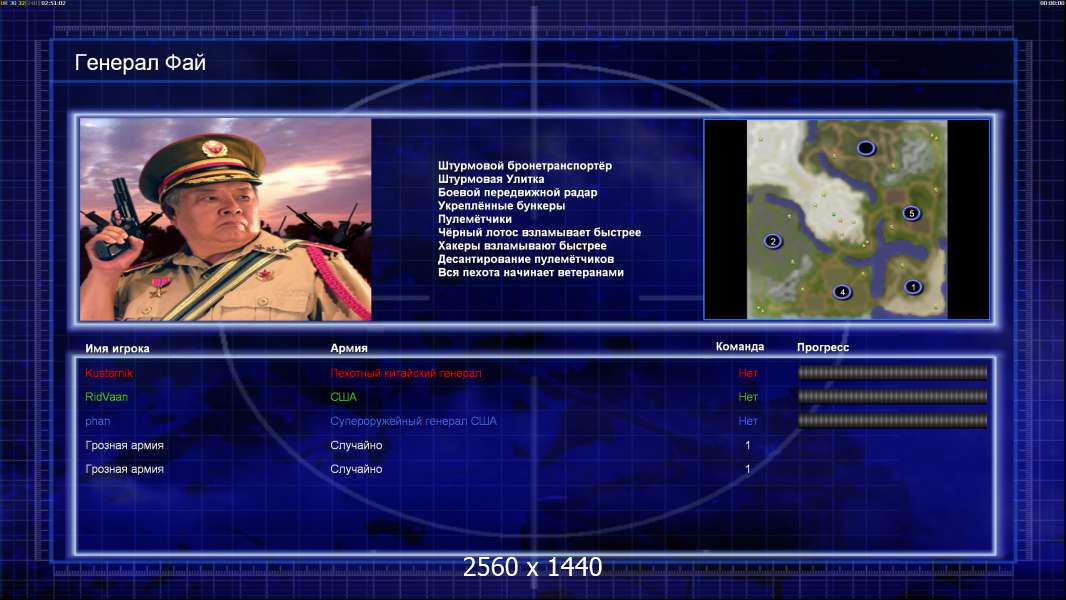The image size is (1066, 600).
Task: Click 'Десантирование пулемётчиков' line
Action: (526, 259)
